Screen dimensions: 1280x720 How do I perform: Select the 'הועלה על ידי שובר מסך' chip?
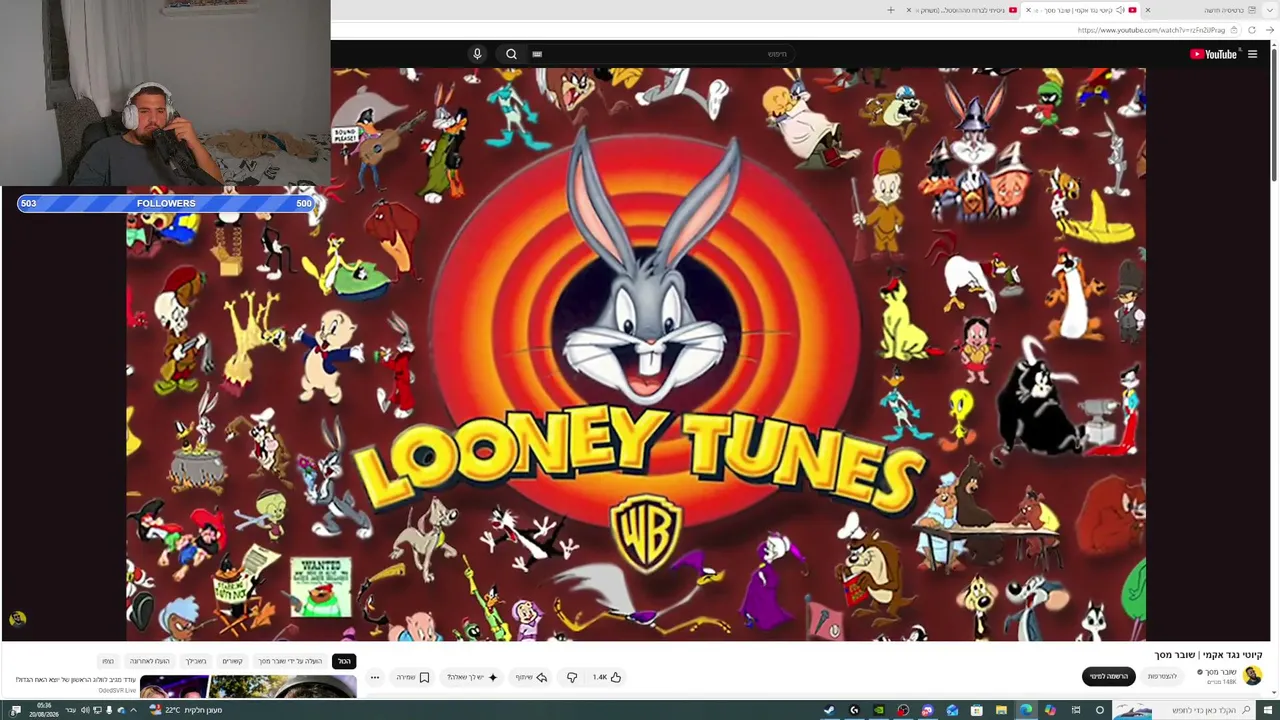coord(290,661)
